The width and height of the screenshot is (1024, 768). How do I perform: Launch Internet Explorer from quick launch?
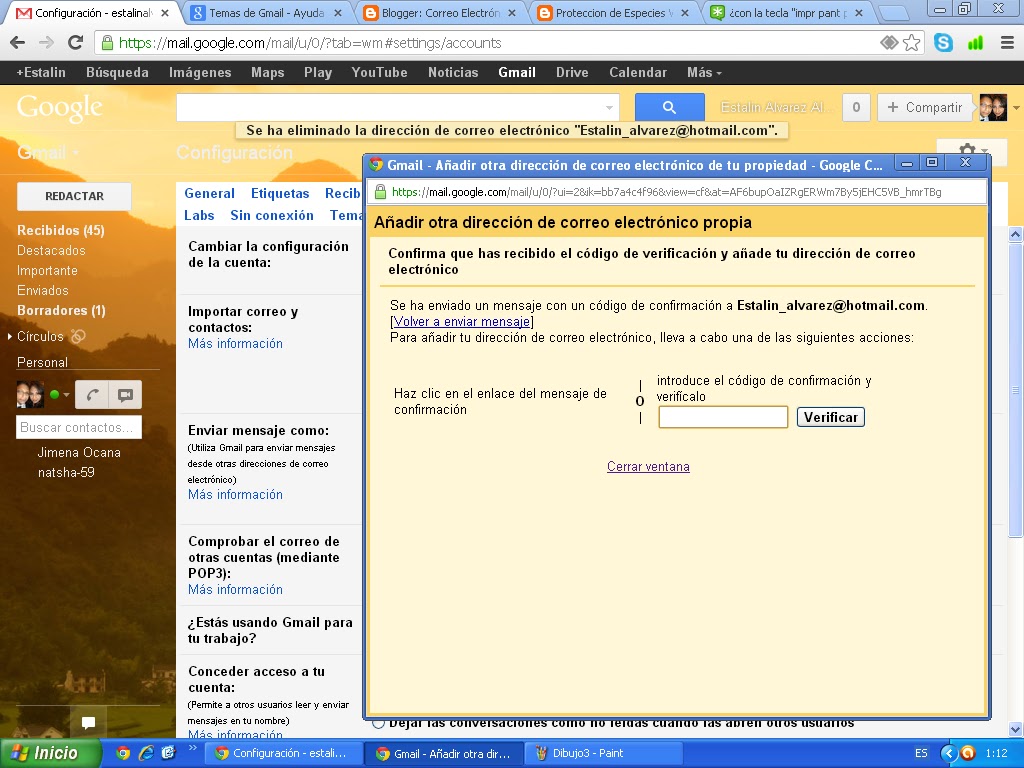coord(146,753)
